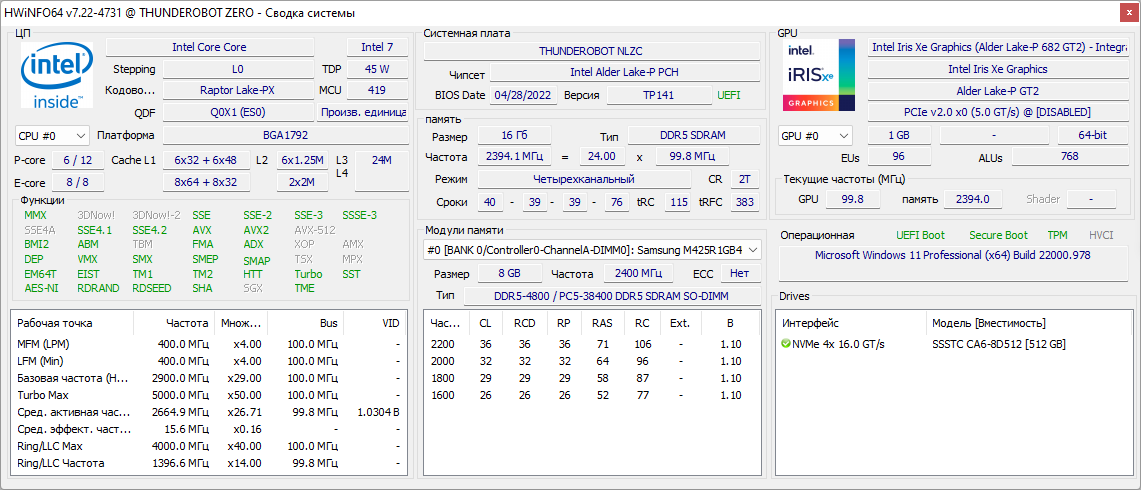Click the P-core 6 / 12 count field
This screenshot has height=490, width=1141.
coord(77,160)
